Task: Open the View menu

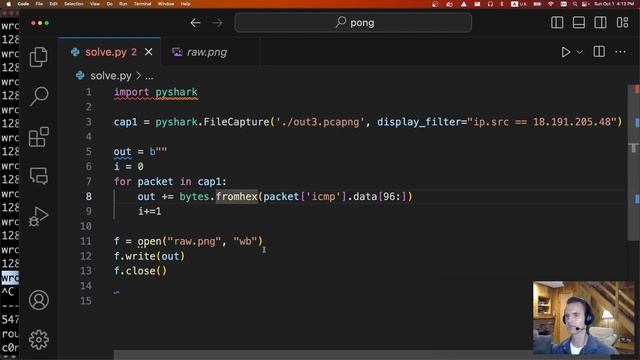Action: click(x=95, y=4)
